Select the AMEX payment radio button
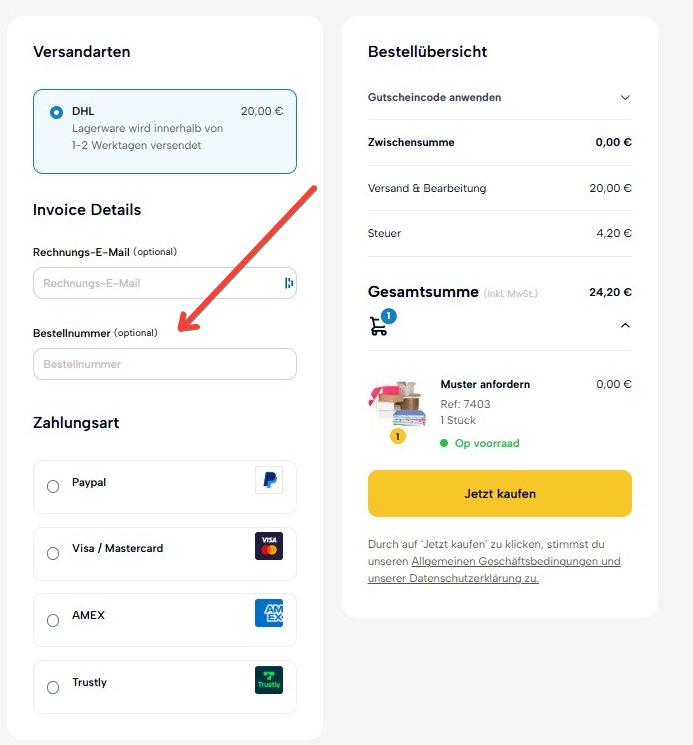 53,620
